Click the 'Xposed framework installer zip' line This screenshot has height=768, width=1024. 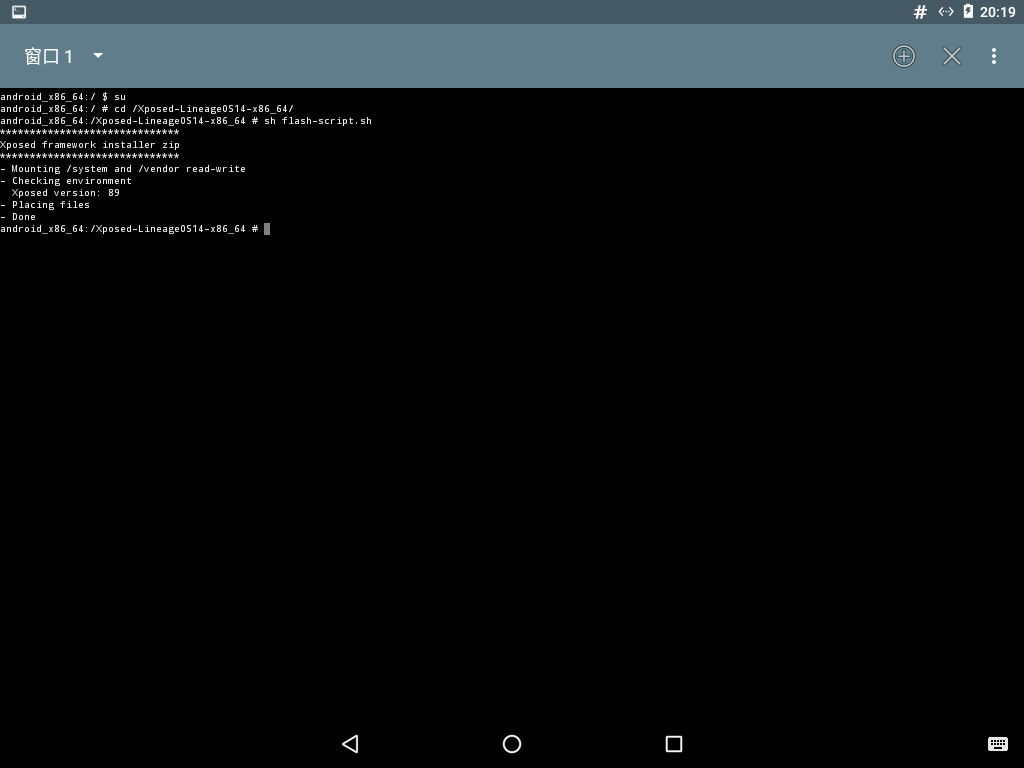tap(89, 145)
